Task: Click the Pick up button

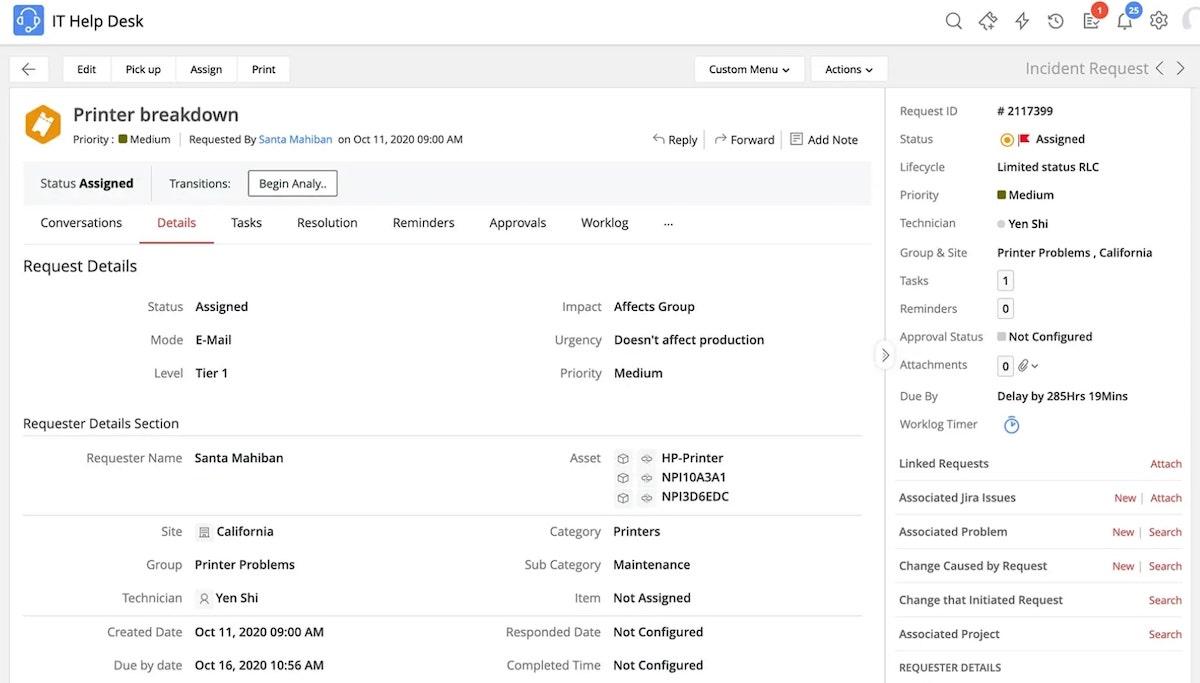Action: 143,69
